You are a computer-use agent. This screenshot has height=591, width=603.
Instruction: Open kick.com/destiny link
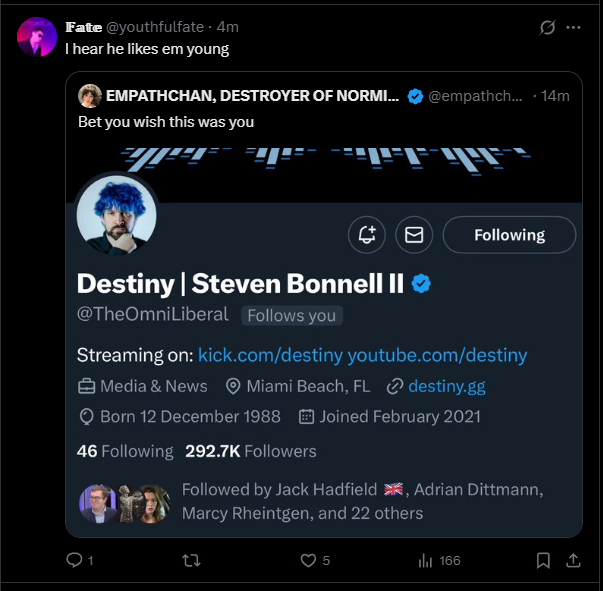pyautogui.click(x=268, y=355)
